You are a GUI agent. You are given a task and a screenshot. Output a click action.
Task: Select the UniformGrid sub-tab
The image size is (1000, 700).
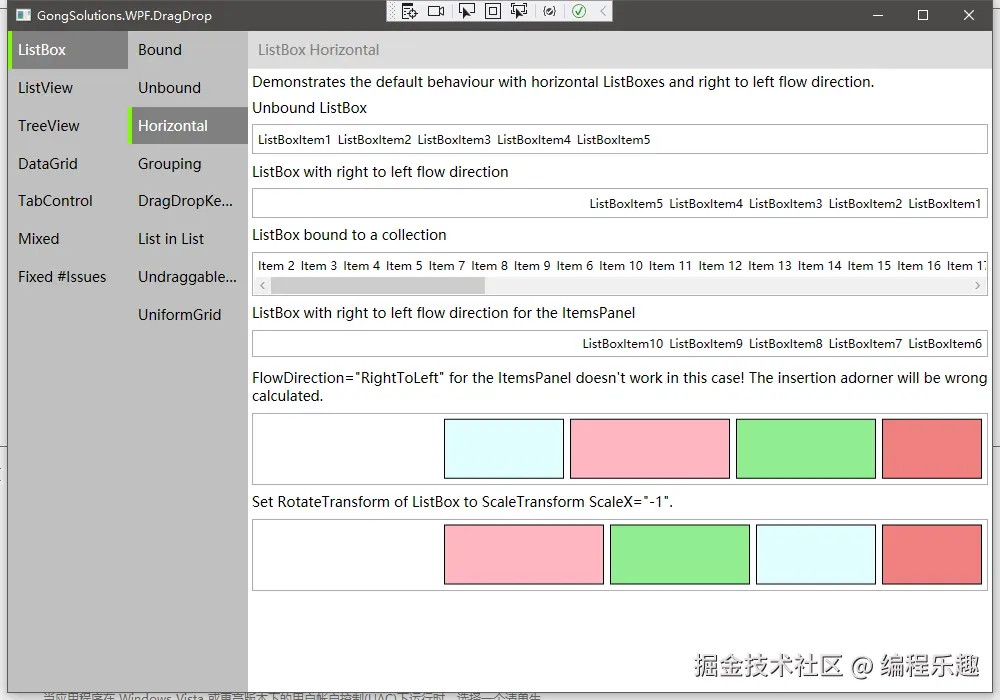(x=188, y=315)
